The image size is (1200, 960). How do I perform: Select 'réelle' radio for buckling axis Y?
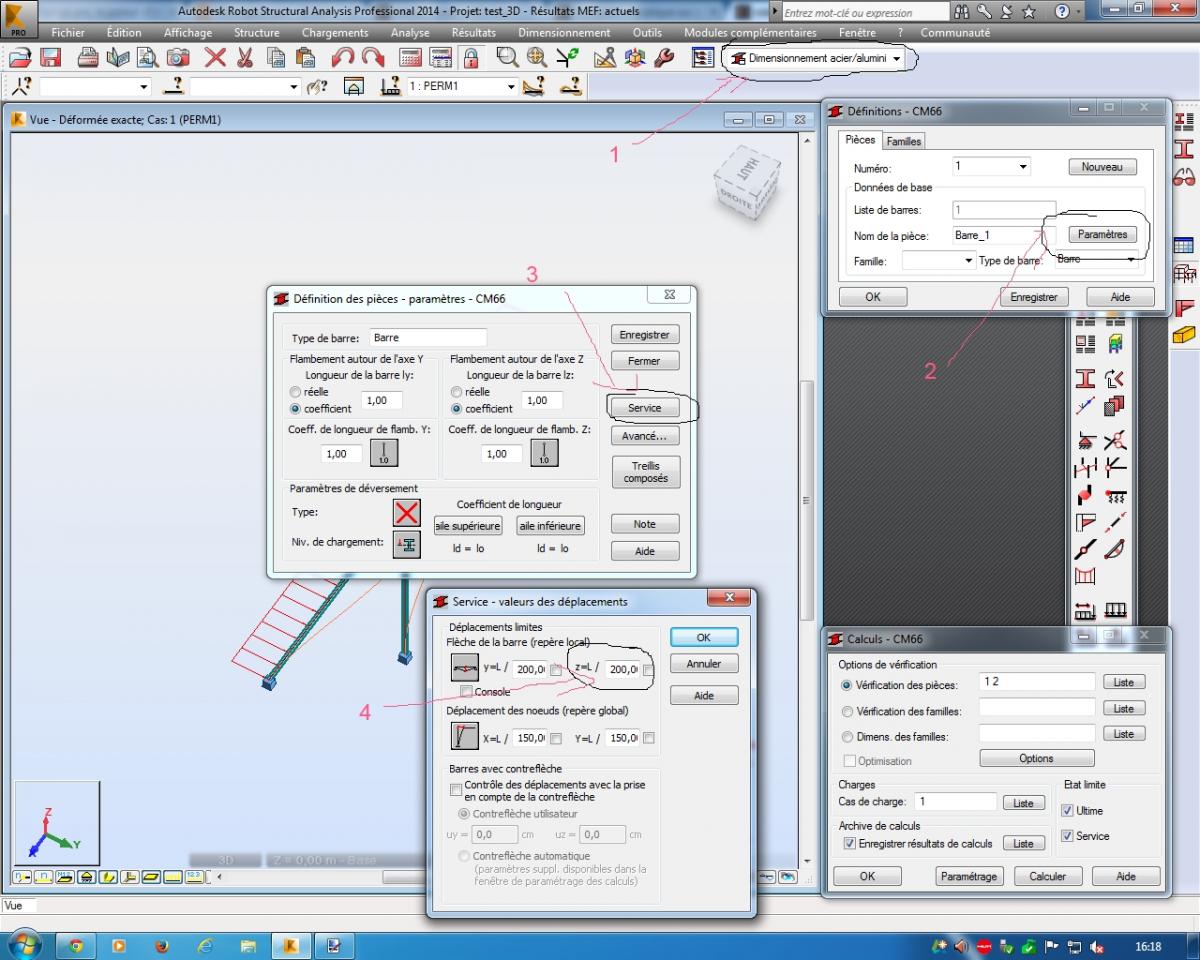[x=295, y=393]
